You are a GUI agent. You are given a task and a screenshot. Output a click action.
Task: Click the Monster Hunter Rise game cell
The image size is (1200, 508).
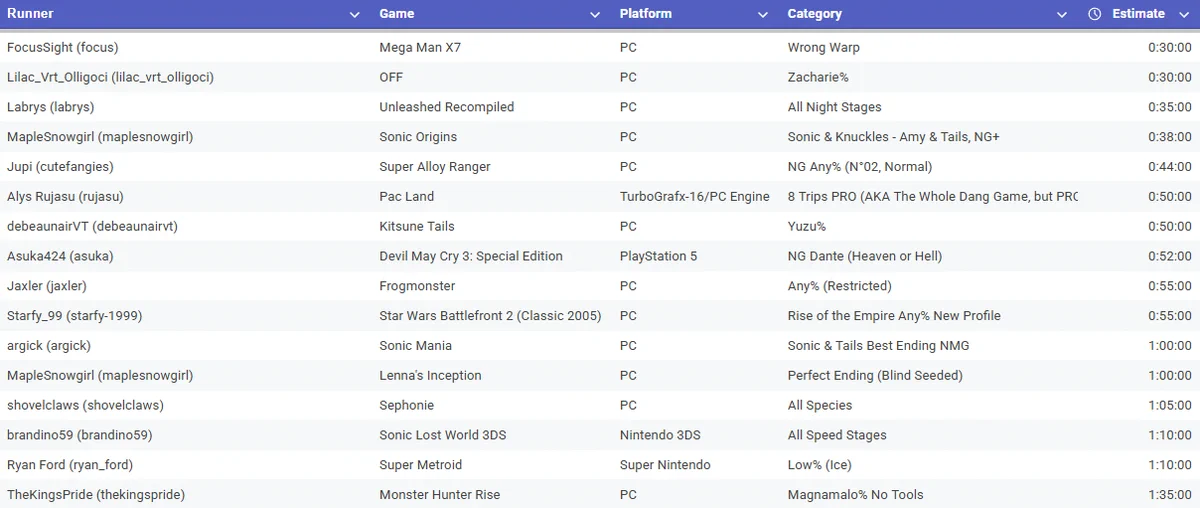(440, 495)
